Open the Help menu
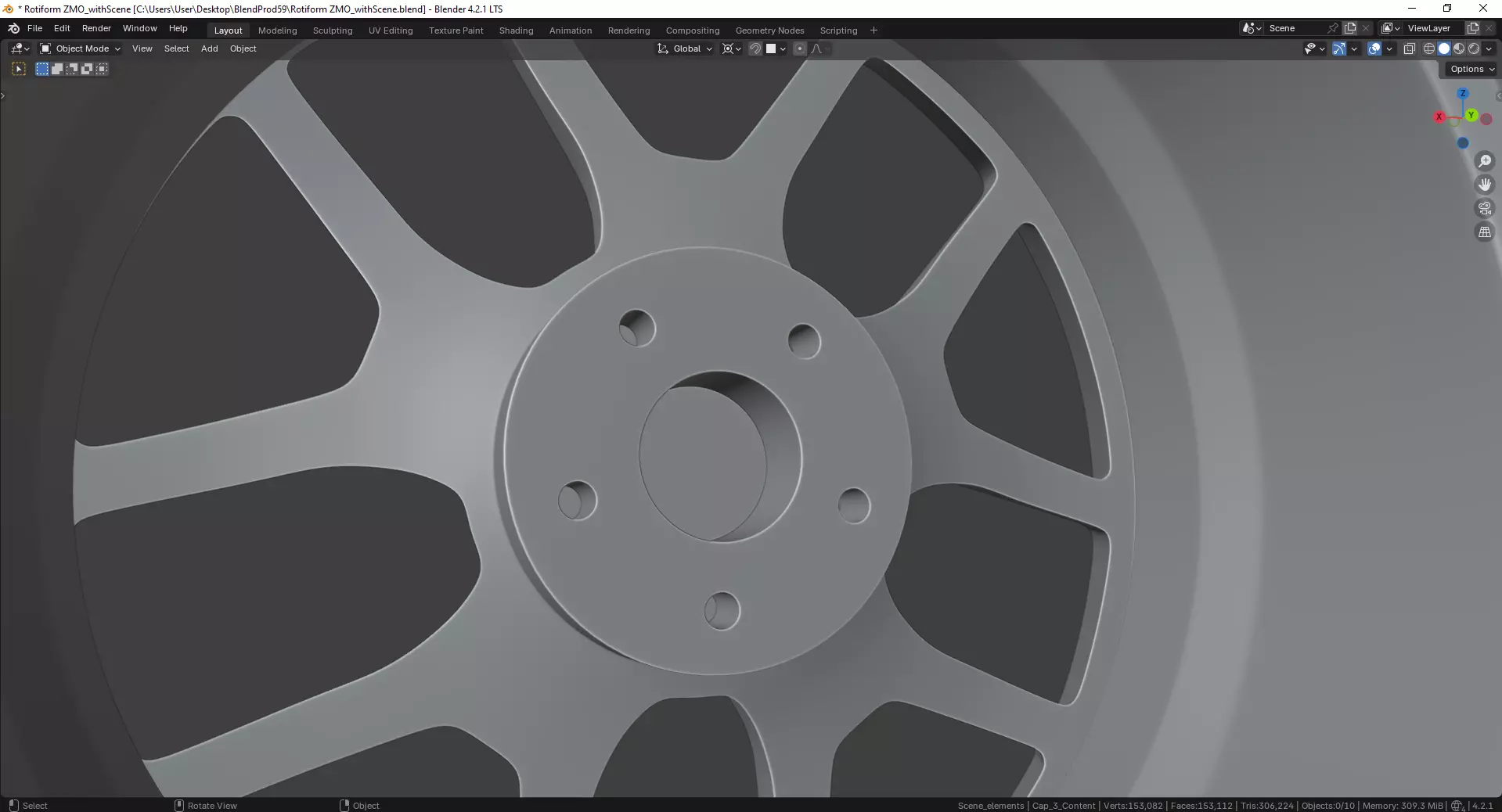 [x=178, y=28]
